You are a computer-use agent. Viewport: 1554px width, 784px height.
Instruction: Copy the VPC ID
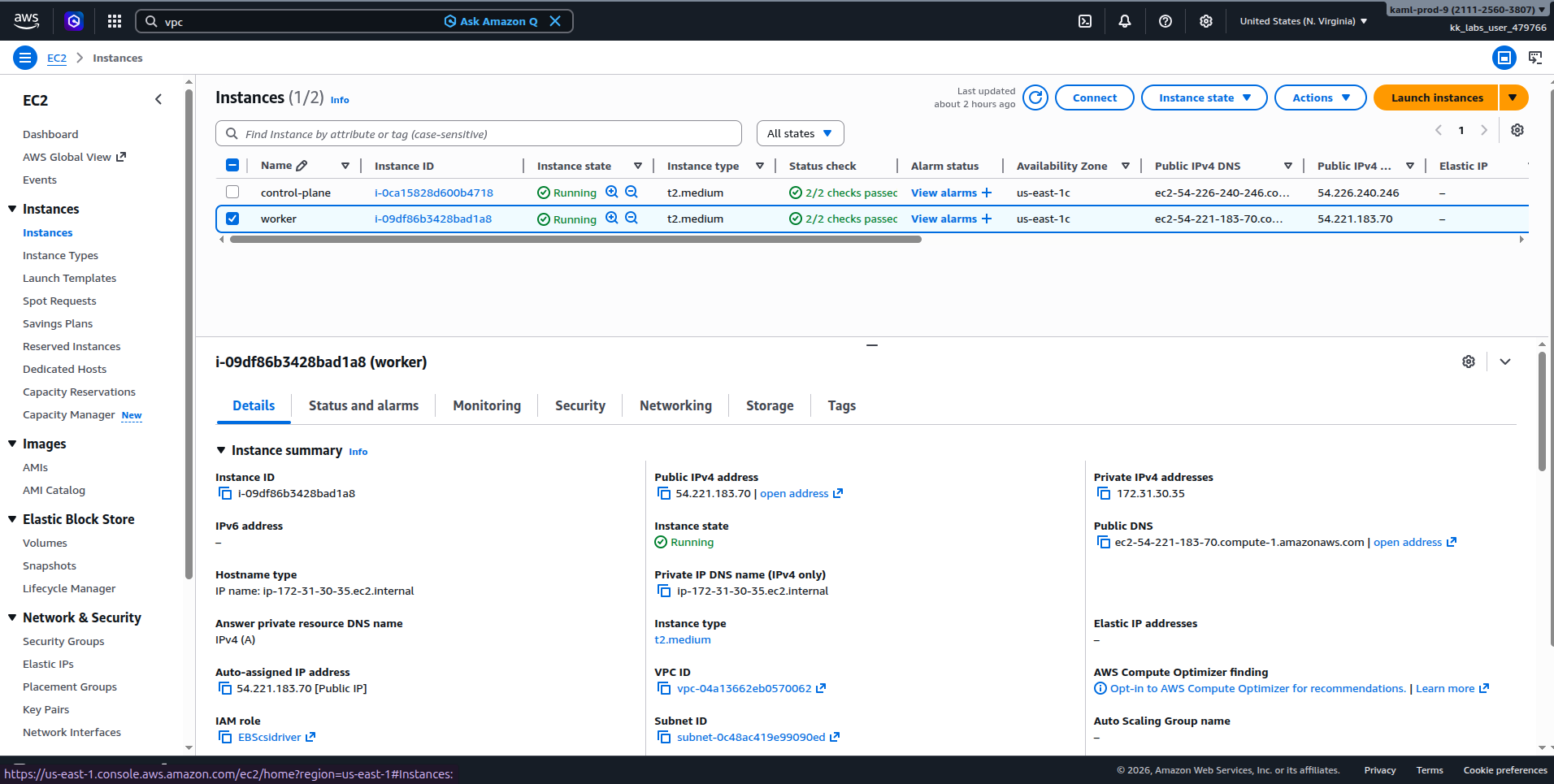click(664, 688)
